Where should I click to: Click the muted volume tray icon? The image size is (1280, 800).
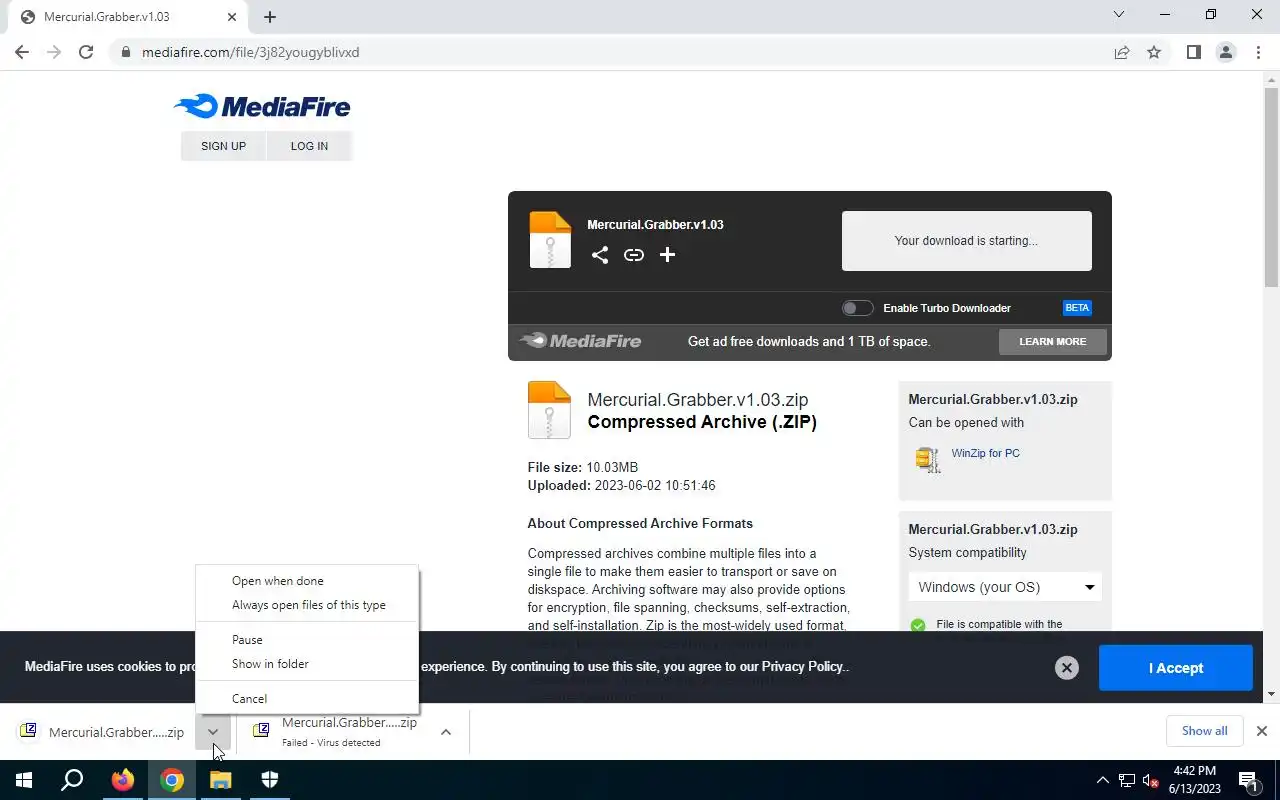(x=1151, y=781)
